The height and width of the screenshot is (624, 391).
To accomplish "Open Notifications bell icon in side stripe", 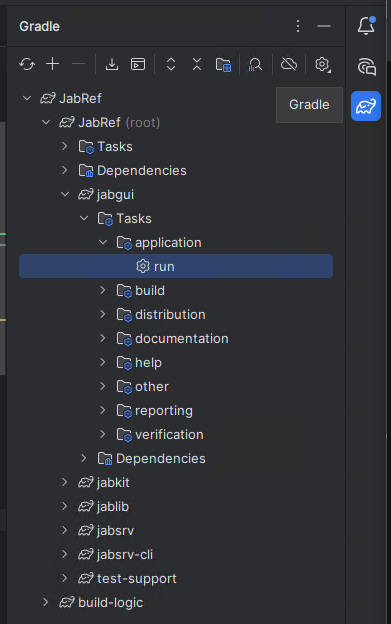I will [x=366, y=26].
